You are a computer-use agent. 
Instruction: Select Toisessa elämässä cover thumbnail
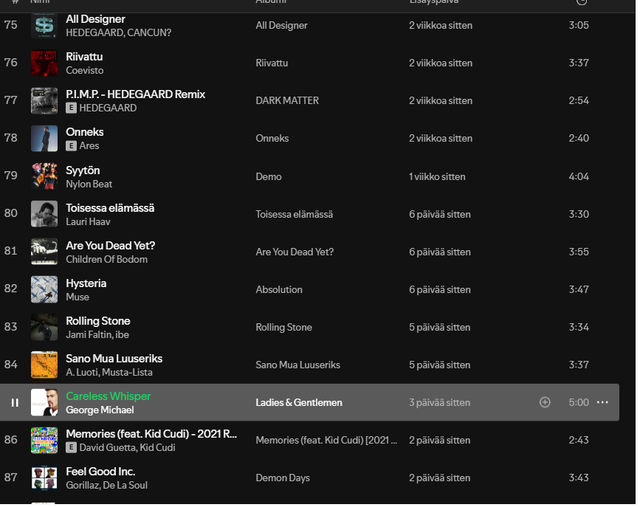point(44,214)
